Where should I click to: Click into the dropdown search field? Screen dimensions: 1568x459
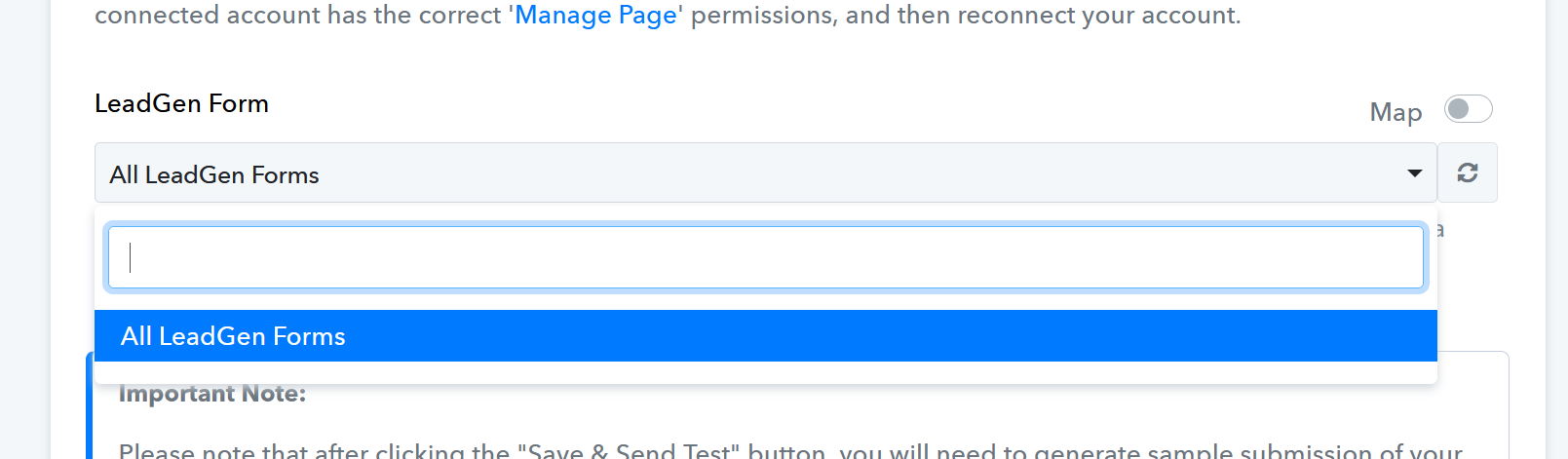coord(766,257)
